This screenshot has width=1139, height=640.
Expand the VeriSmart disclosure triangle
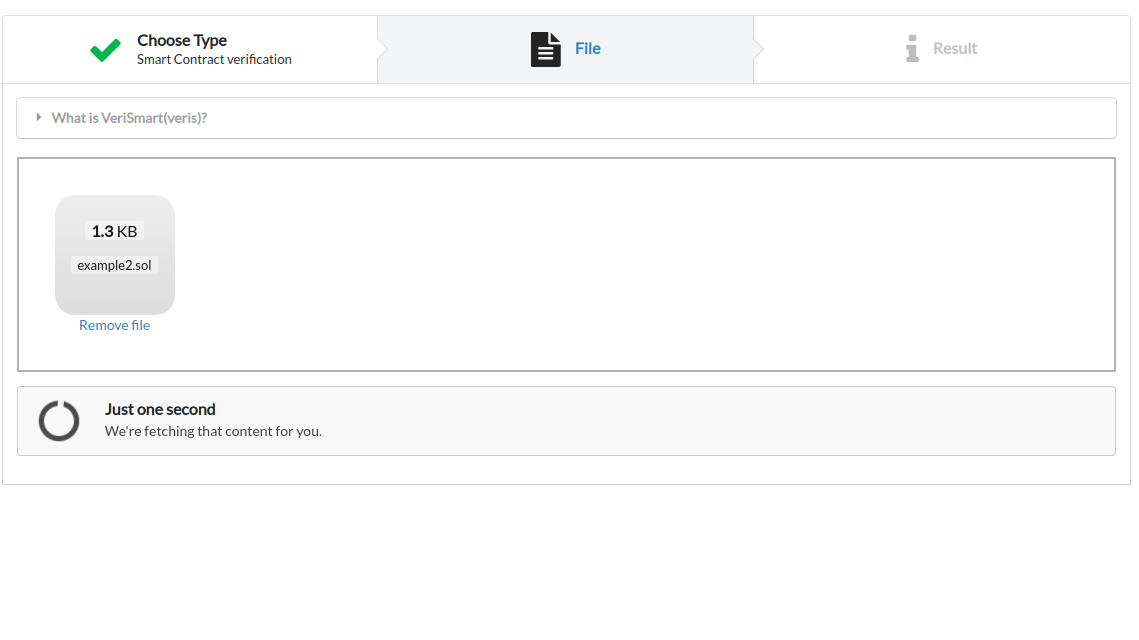39,117
